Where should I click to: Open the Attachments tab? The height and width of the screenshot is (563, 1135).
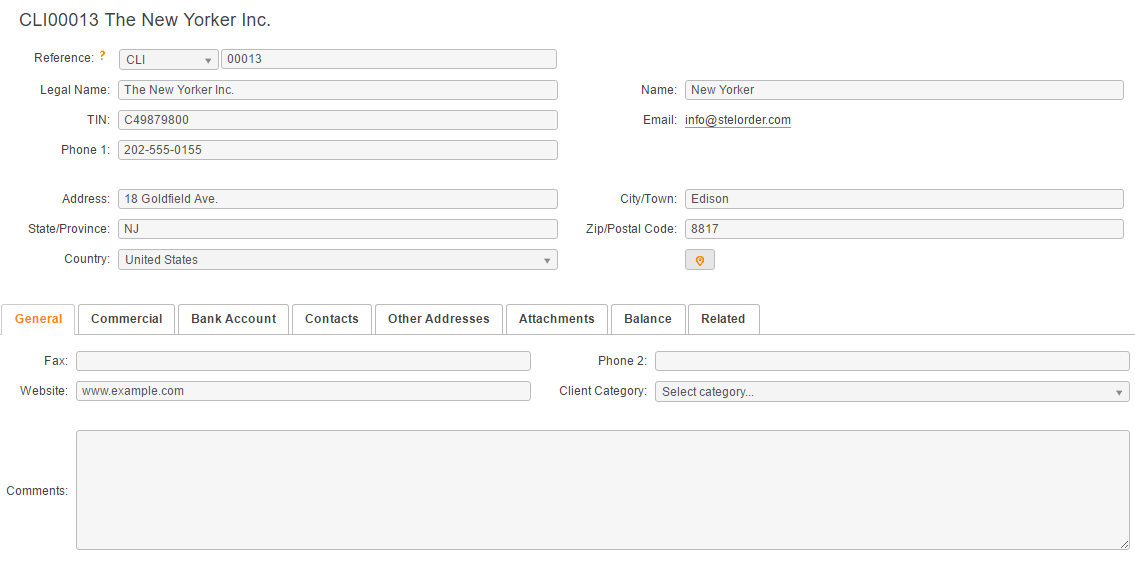(x=557, y=319)
